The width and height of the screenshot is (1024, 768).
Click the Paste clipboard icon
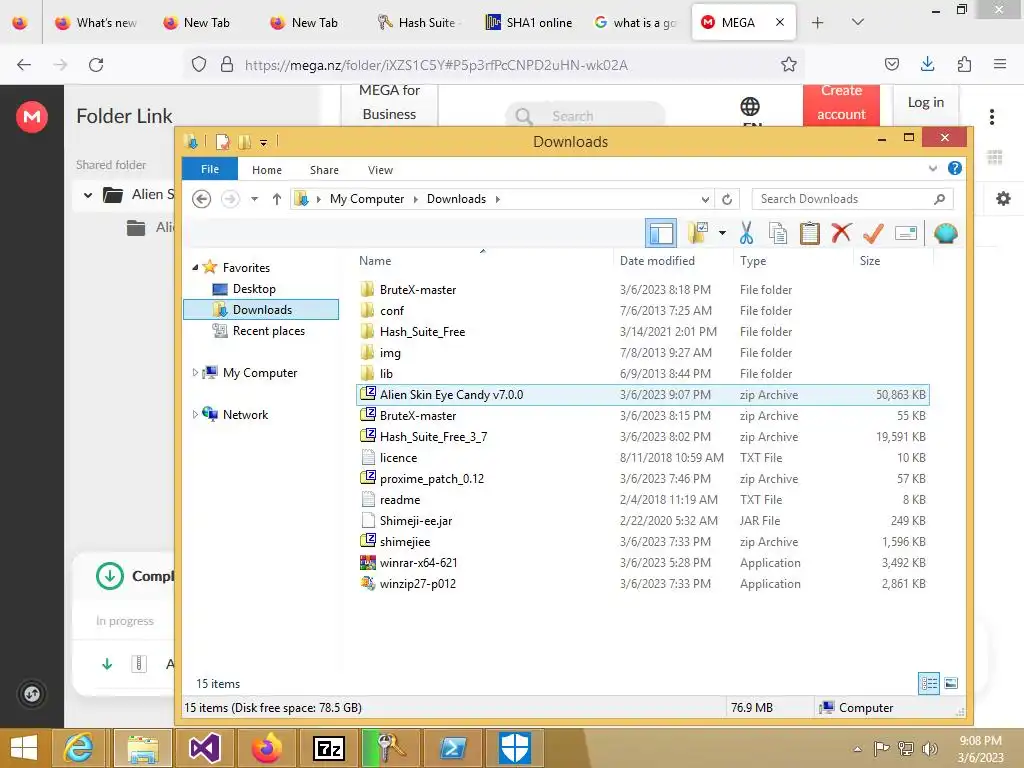(810, 232)
